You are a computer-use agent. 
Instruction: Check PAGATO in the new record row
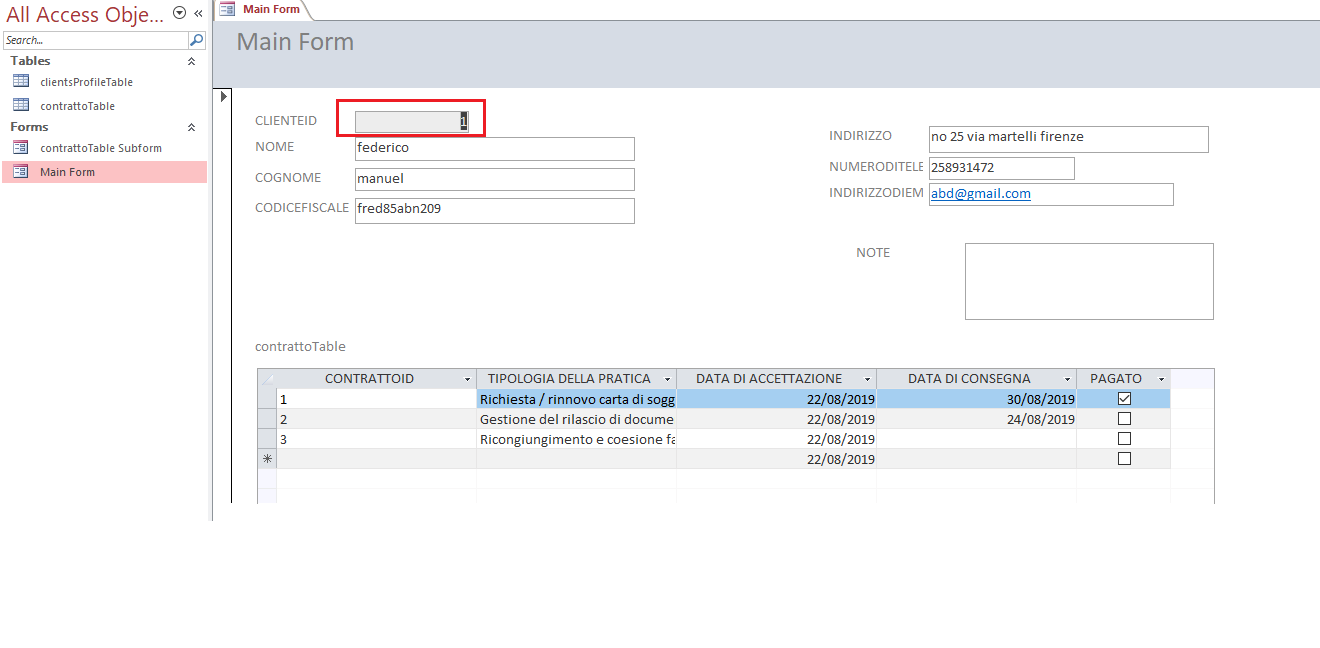[x=1124, y=459]
